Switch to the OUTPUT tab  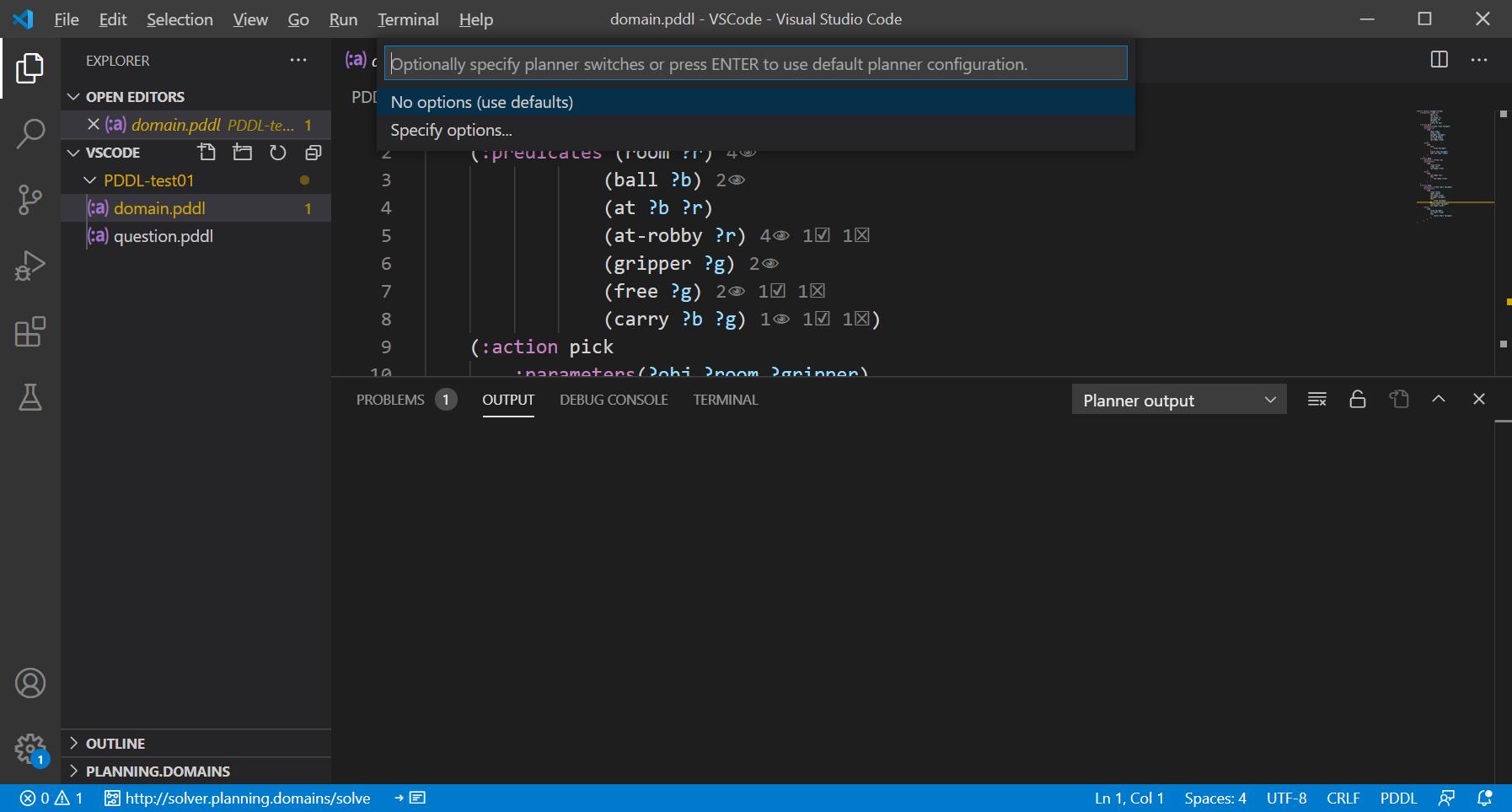coord(508,400)
